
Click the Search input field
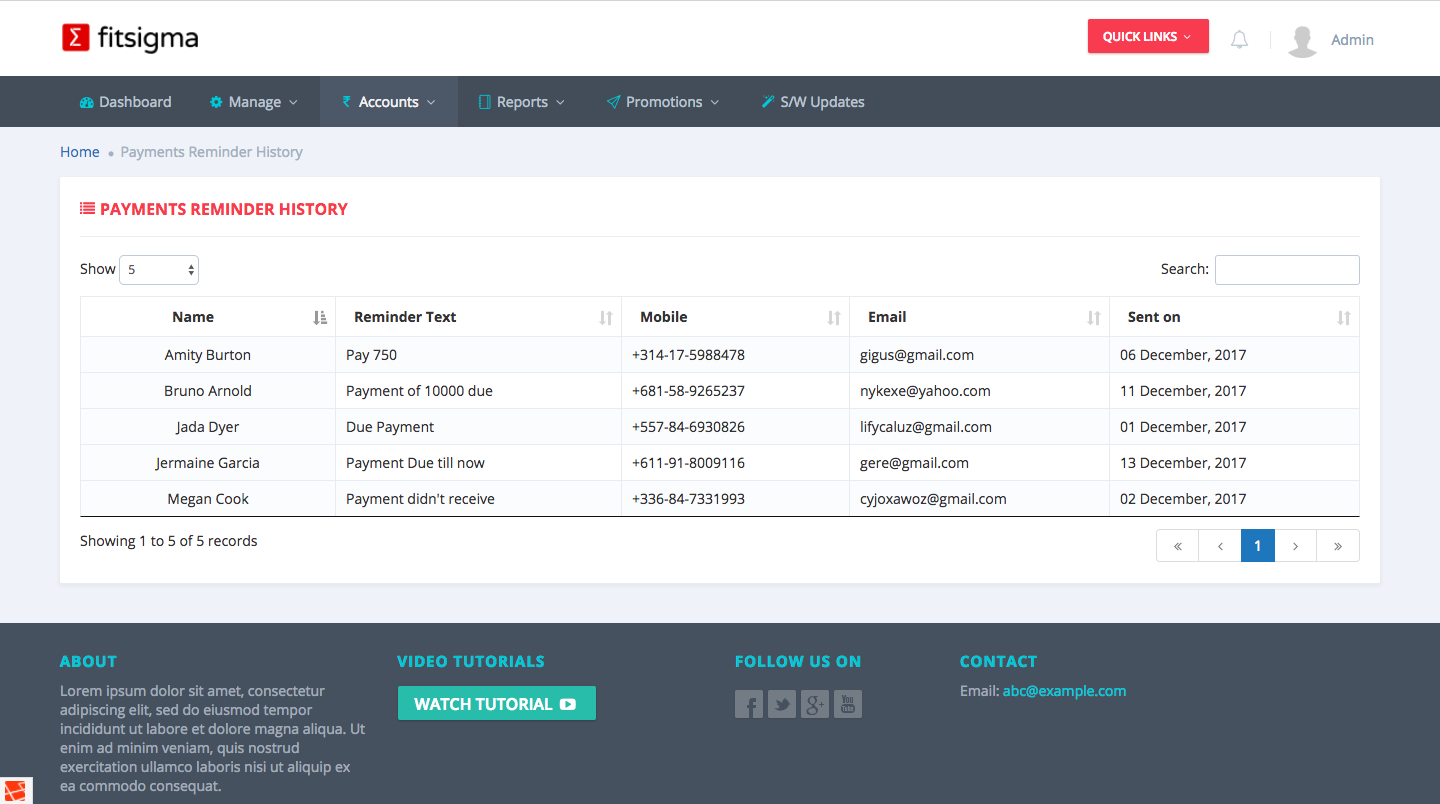(1287, 270)
